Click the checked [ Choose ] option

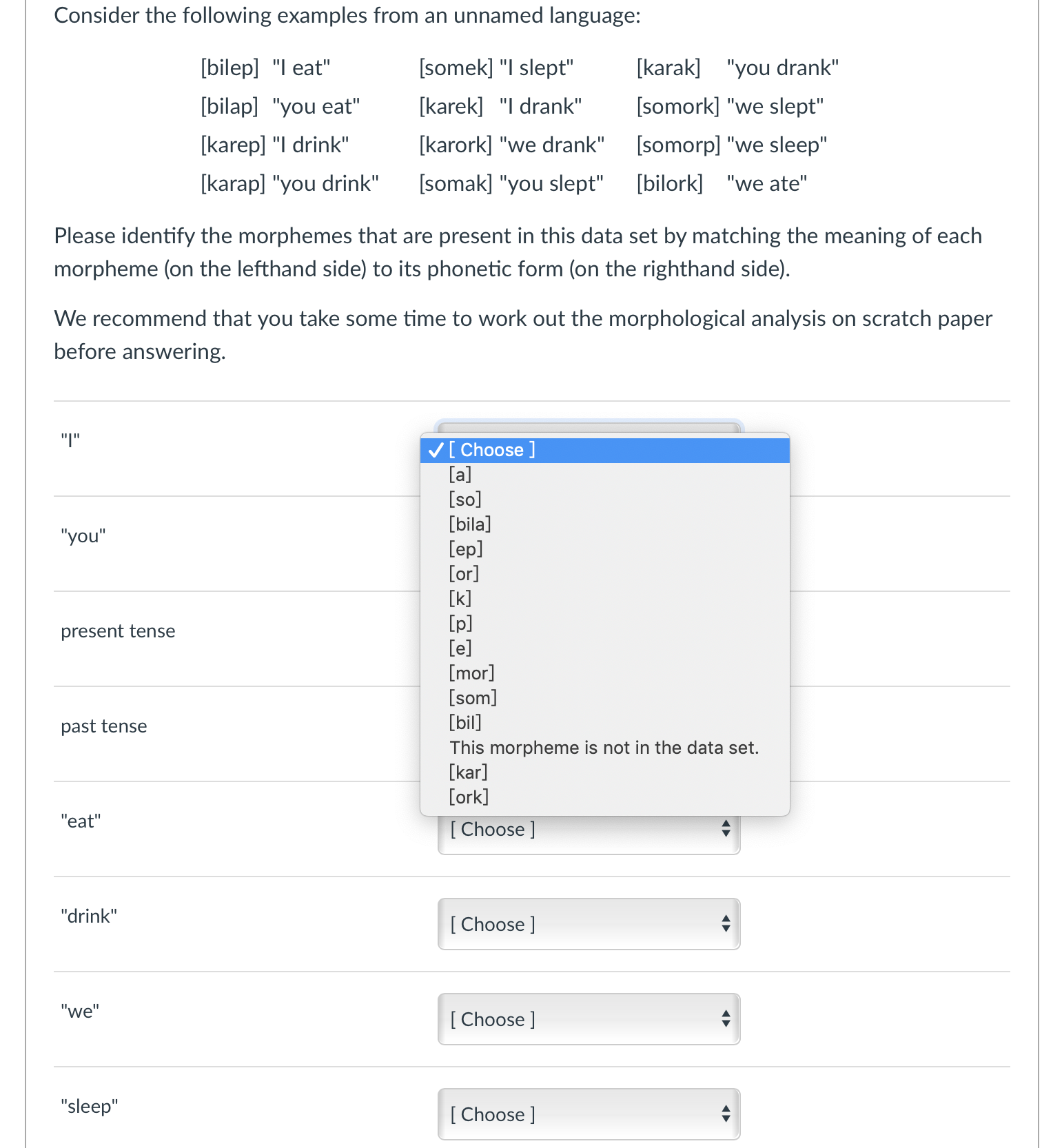click(x=604, y=450)
